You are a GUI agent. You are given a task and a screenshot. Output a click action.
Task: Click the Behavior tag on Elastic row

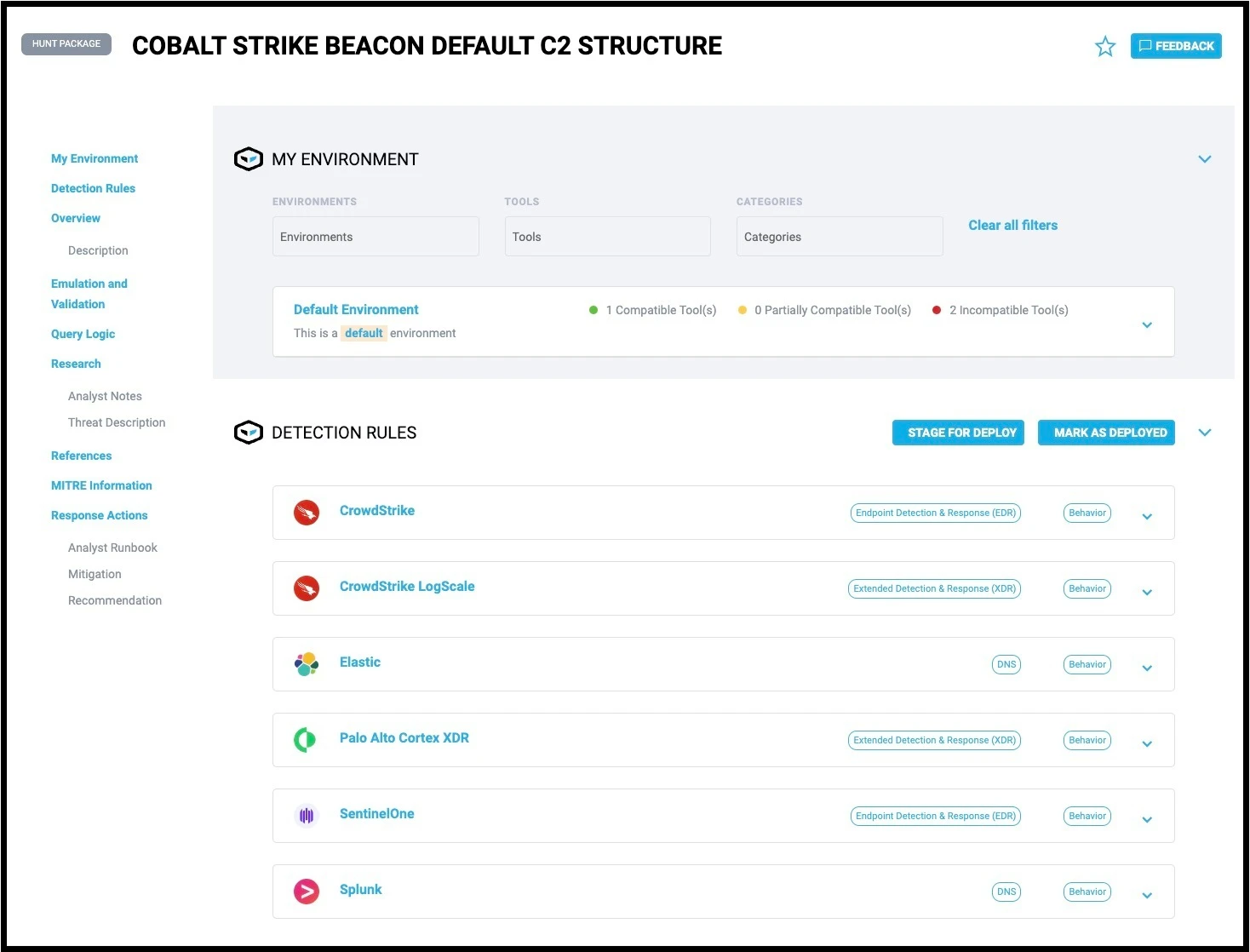click(x=1087, y=664)
